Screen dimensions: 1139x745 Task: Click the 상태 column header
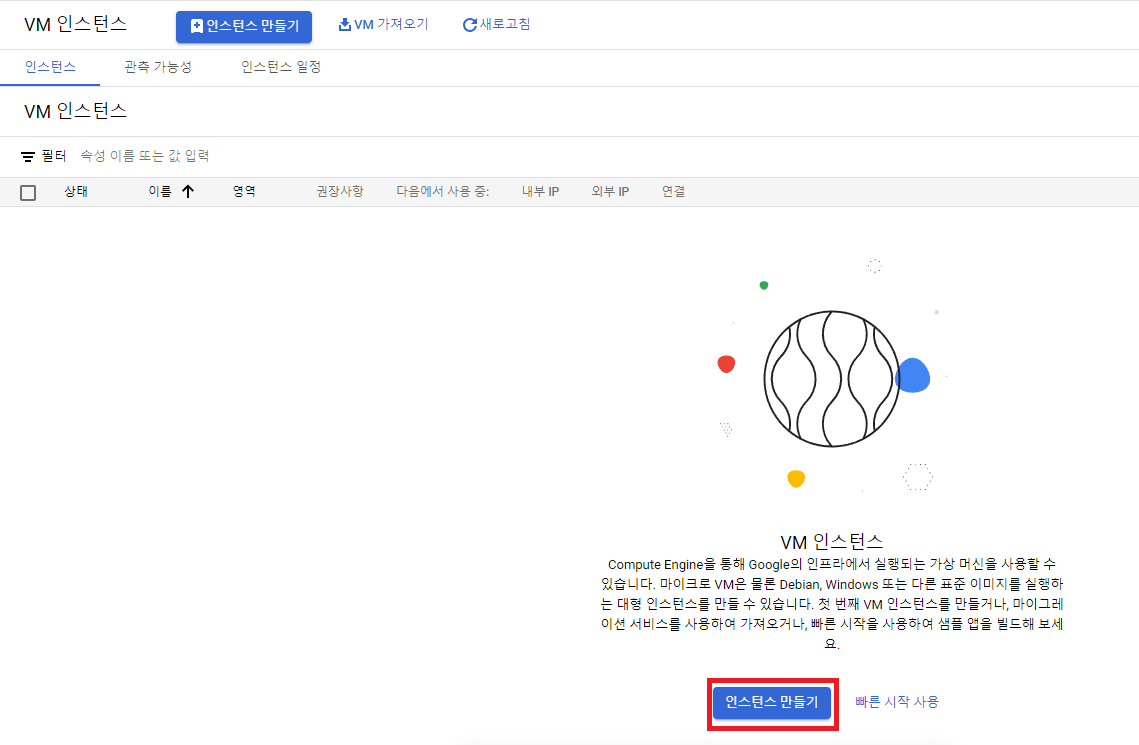(76, 192)
